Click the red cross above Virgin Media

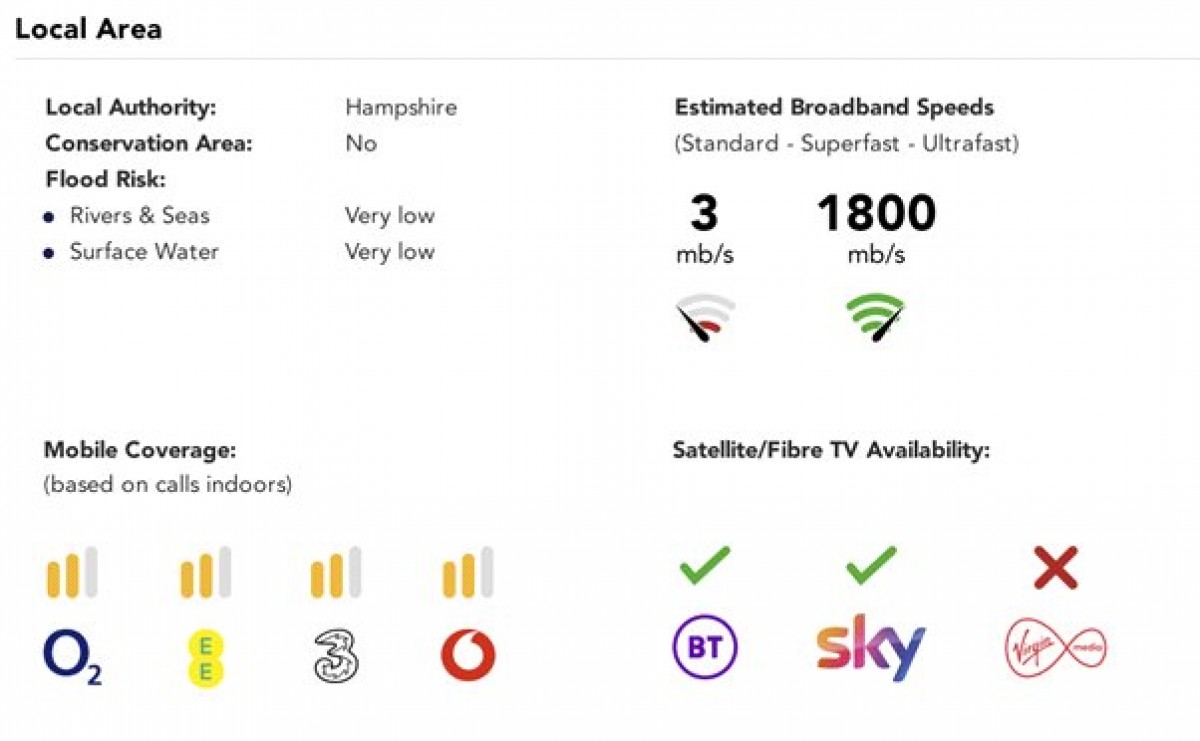[x=1056, y=568]
